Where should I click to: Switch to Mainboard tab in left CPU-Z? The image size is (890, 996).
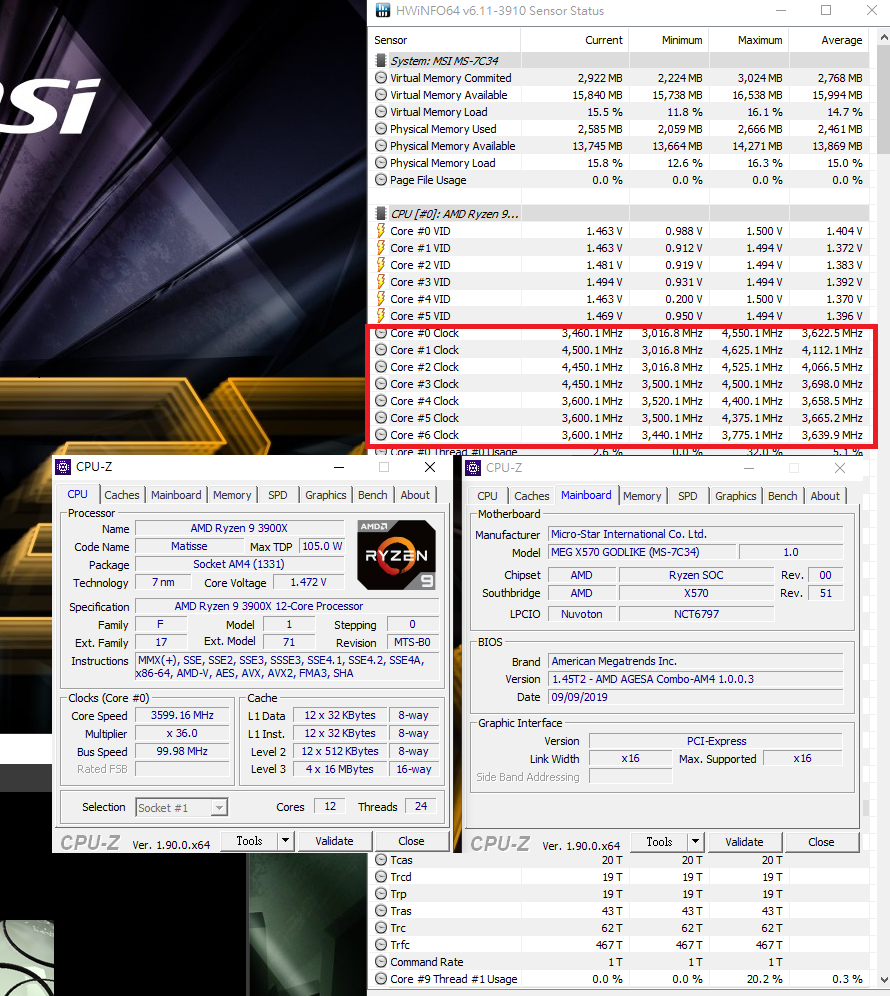(x=176, y=495)
